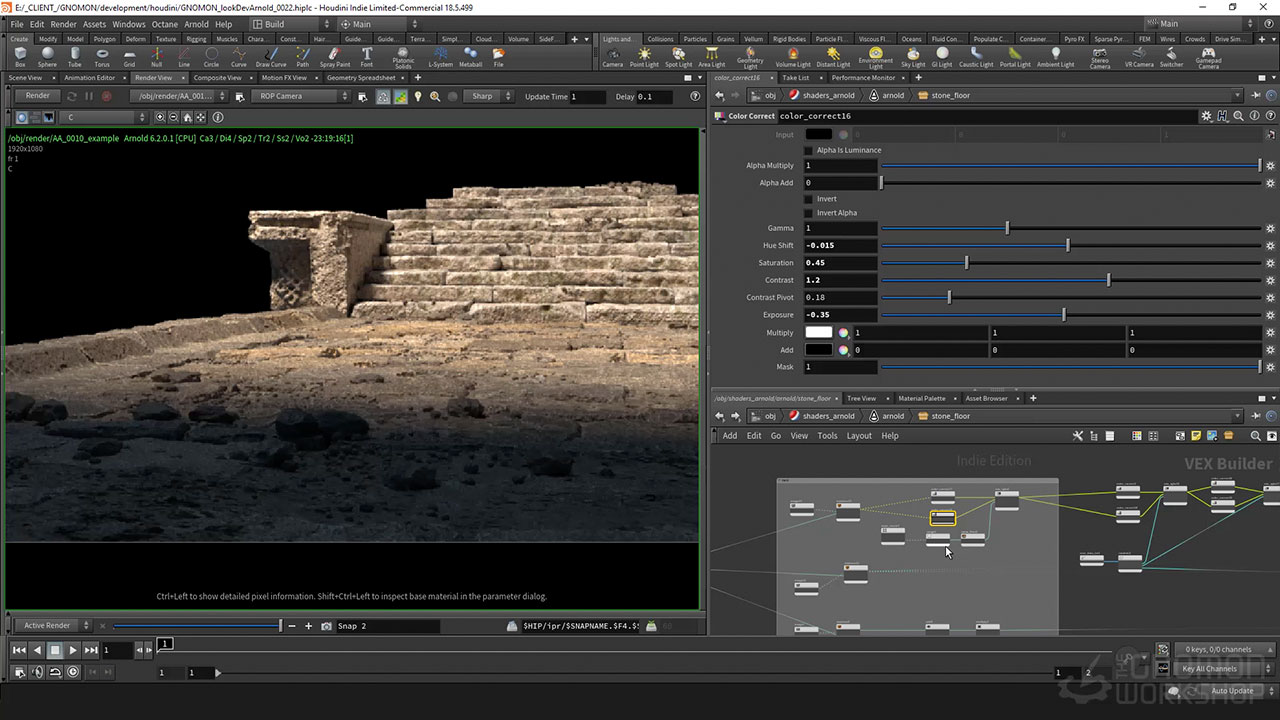Select the Tube shelf tool
The image size is (1280, 720).
pos(75,57)
